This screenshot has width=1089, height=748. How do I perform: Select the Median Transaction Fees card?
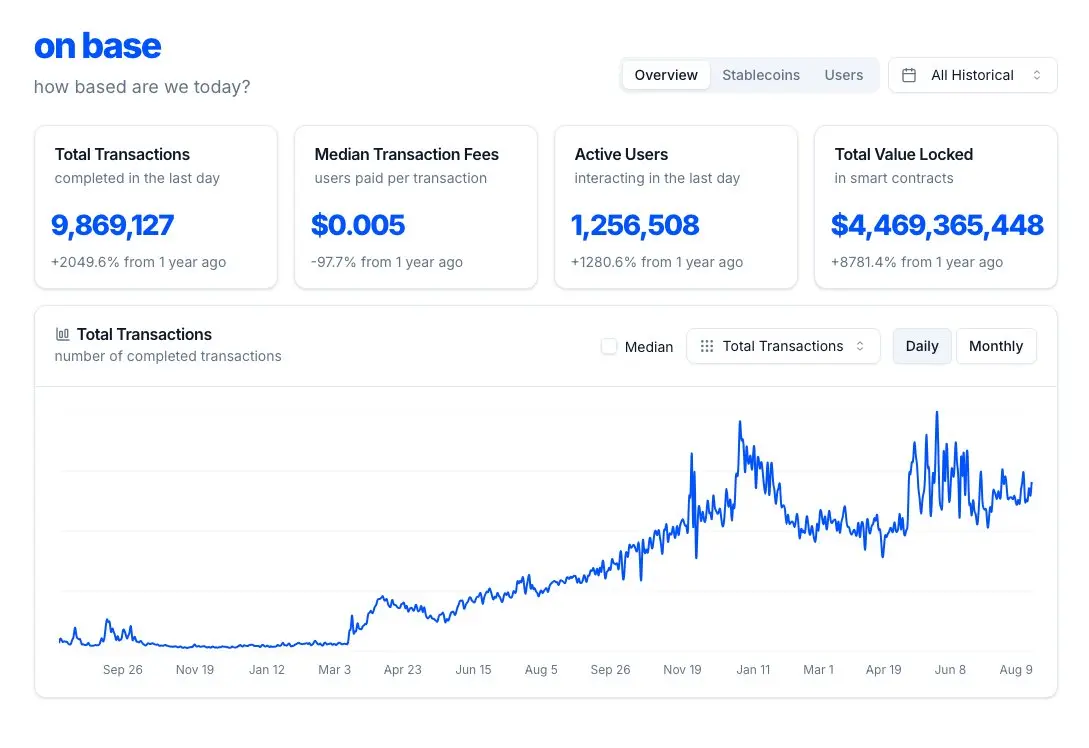416,207
